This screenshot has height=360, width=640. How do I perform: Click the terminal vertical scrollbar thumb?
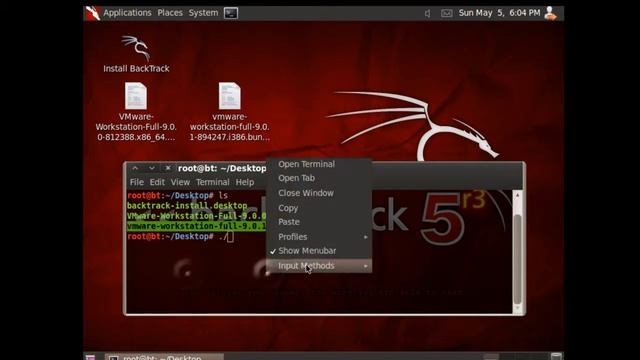pyautogui.click(x=517, y=258)
